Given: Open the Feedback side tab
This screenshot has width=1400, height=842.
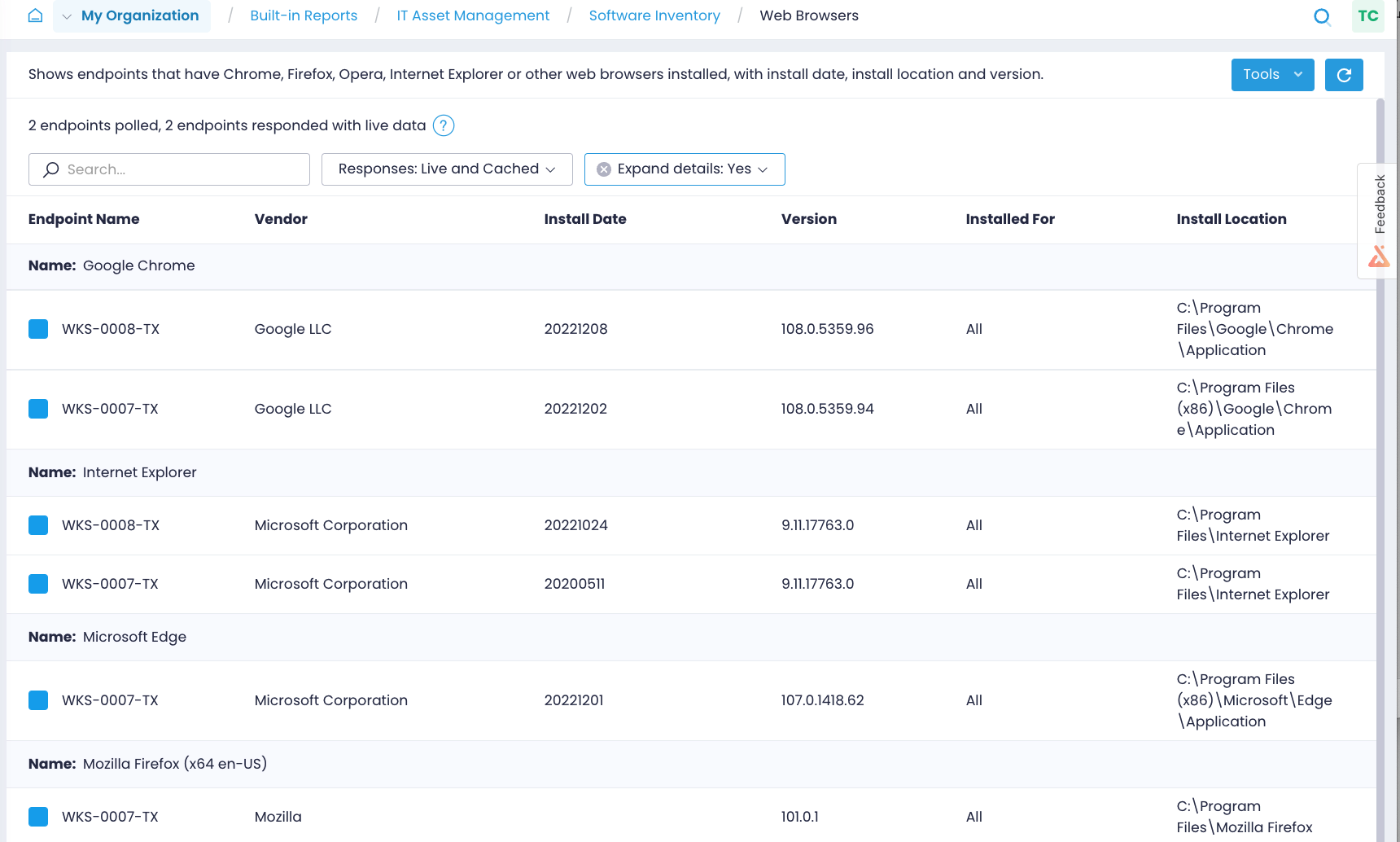Looking at the screenshot, I should click(x=1379, y=202).
